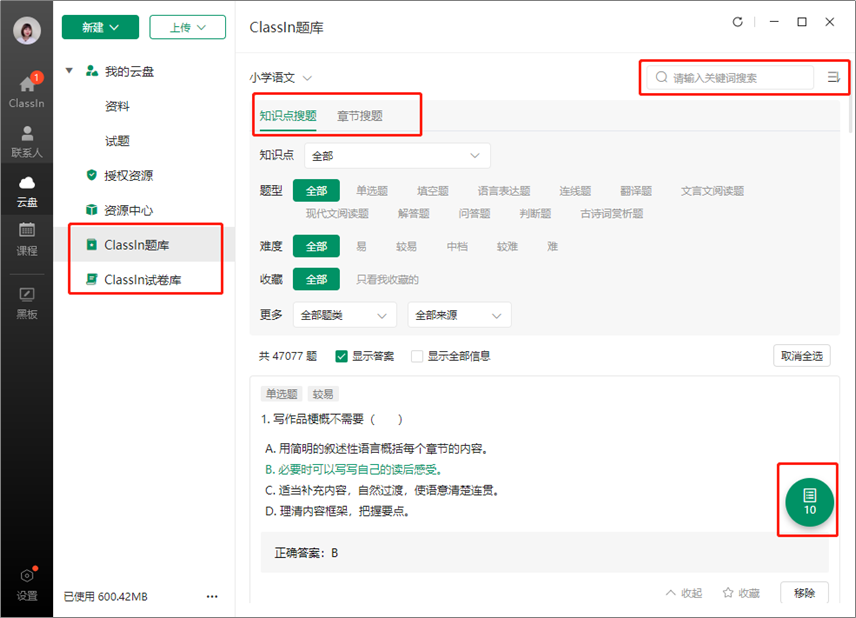Viewport: 856px width, 618px height.
Task: Open 设置 settings in sidebar
Action: pos(27,584)
